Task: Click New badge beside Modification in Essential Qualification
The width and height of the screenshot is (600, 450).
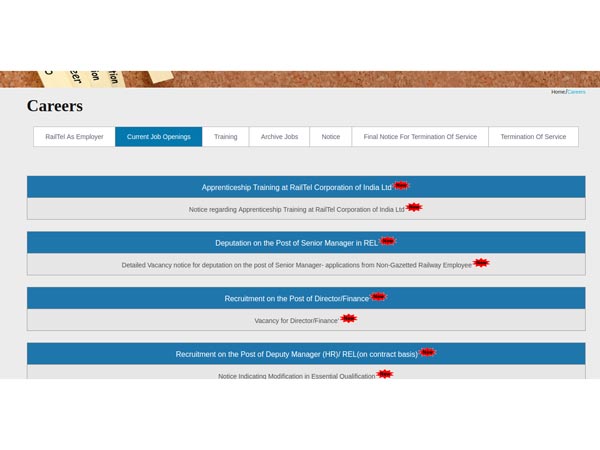Action: coord(385,374)
